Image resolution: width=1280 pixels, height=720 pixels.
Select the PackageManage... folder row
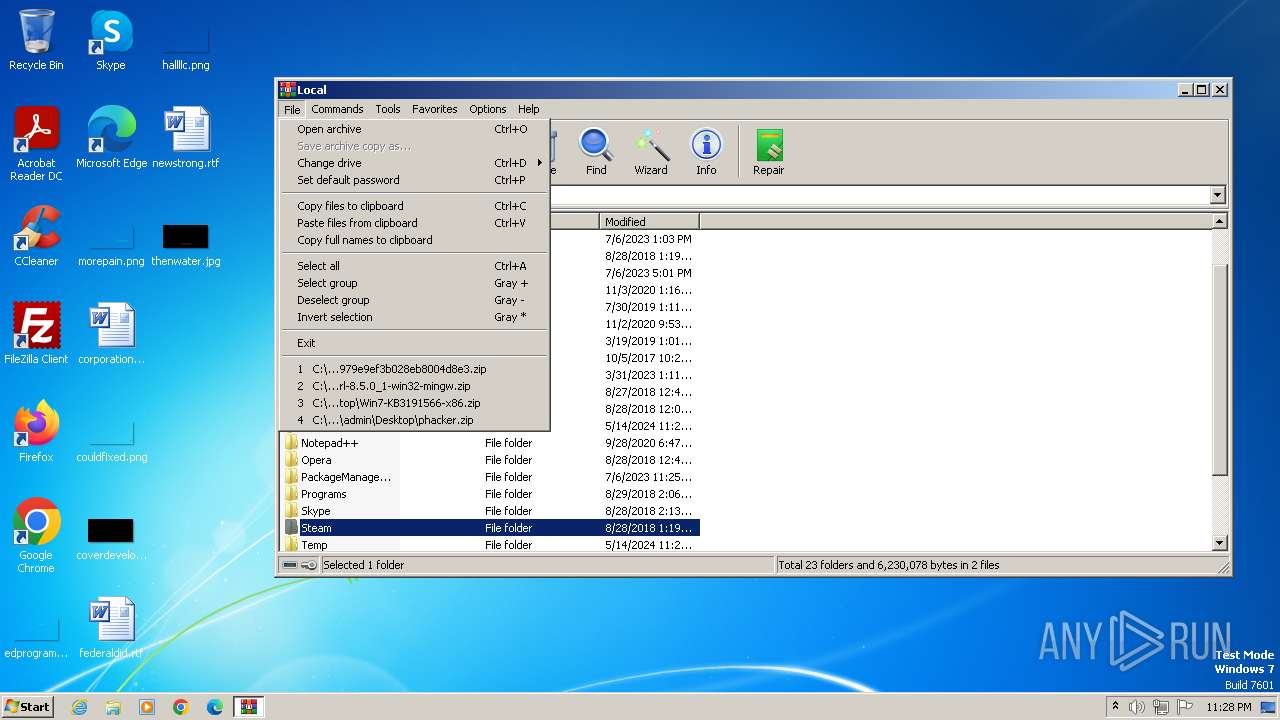point(490,477)
